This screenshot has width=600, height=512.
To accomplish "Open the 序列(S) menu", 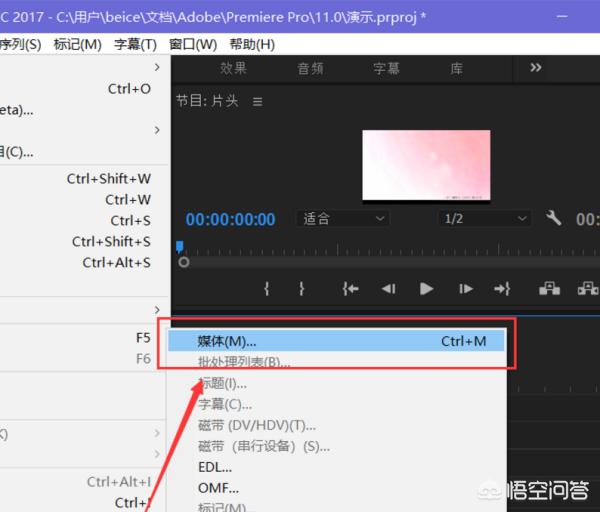I will tap(20, 44).
